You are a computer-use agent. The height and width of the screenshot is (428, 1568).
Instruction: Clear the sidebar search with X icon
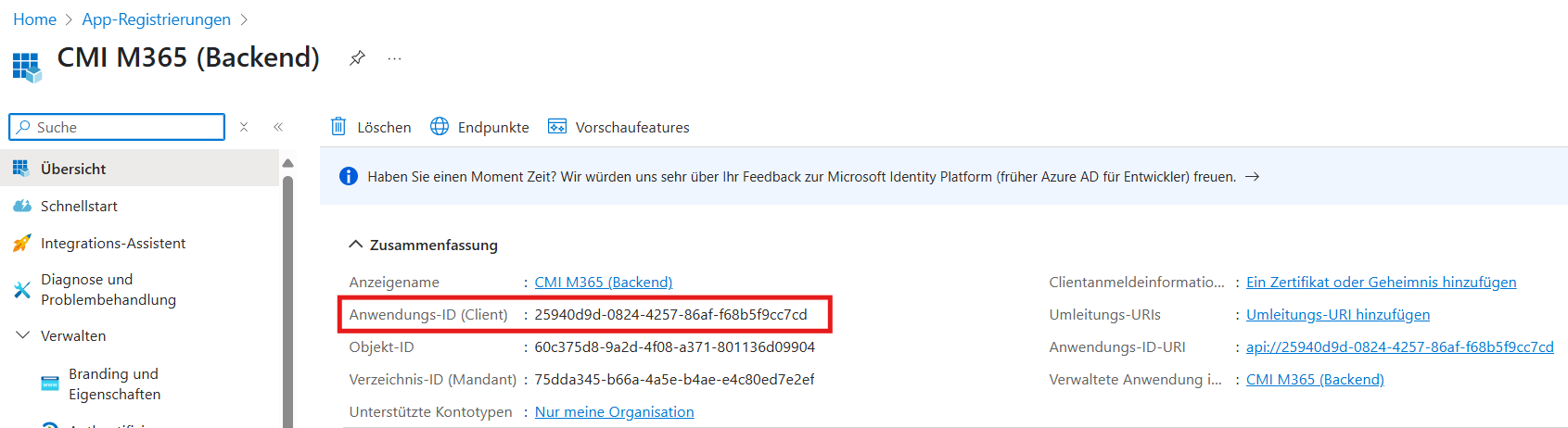pos(244,127)
